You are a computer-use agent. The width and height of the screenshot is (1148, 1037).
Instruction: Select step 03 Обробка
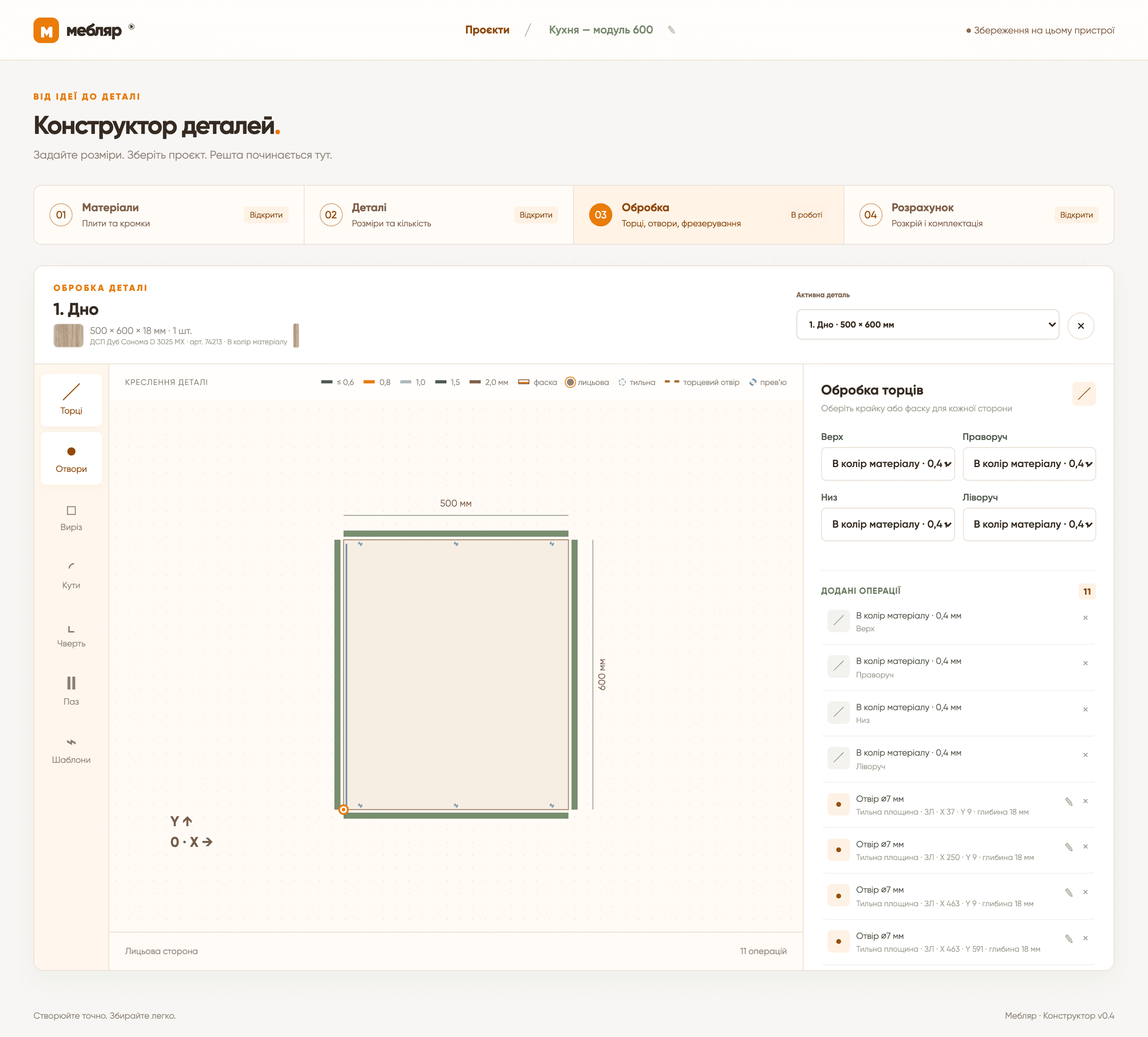(708, 215)
